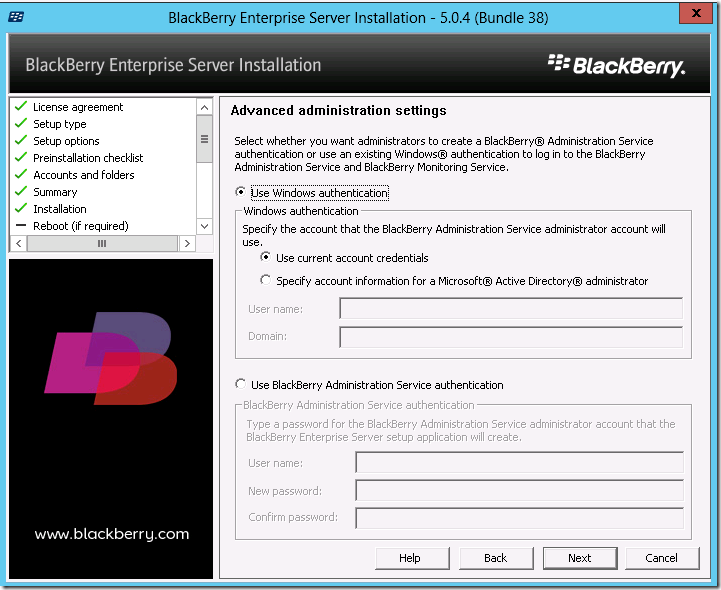This screenshot has height=590, width=721.
Task: Click the green checkmark beside Setup options
Action: pyautogui.click(x=21, y=140)
